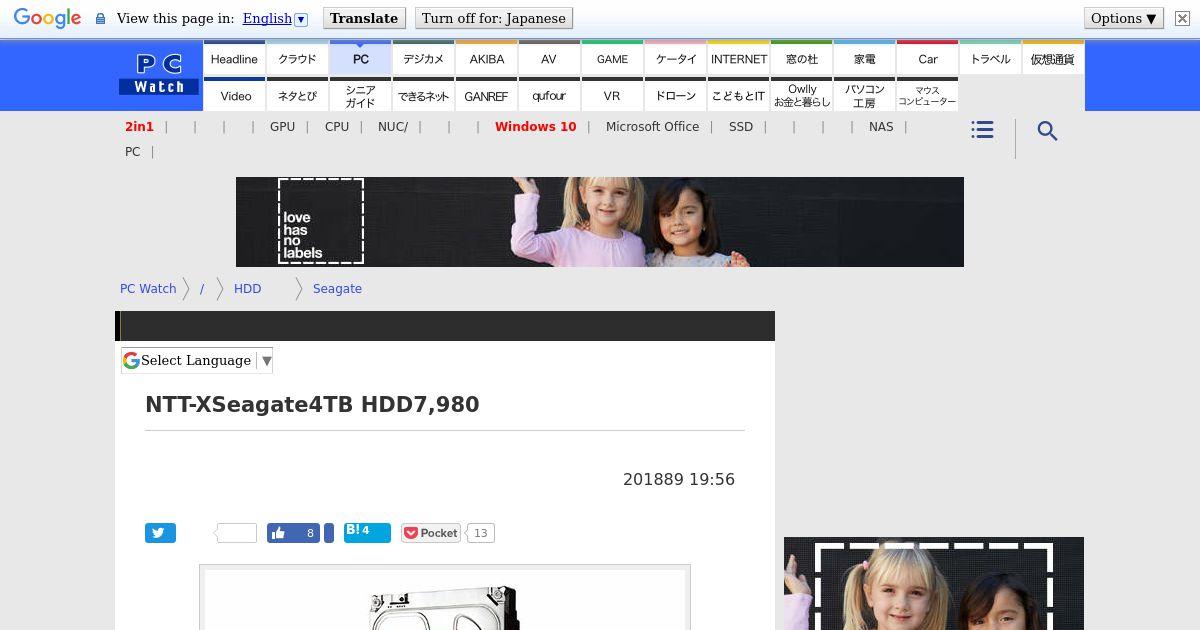Open the Owlly お金と暮らし tab
The width and height of the screenshot is (1200, 630).
801,95
